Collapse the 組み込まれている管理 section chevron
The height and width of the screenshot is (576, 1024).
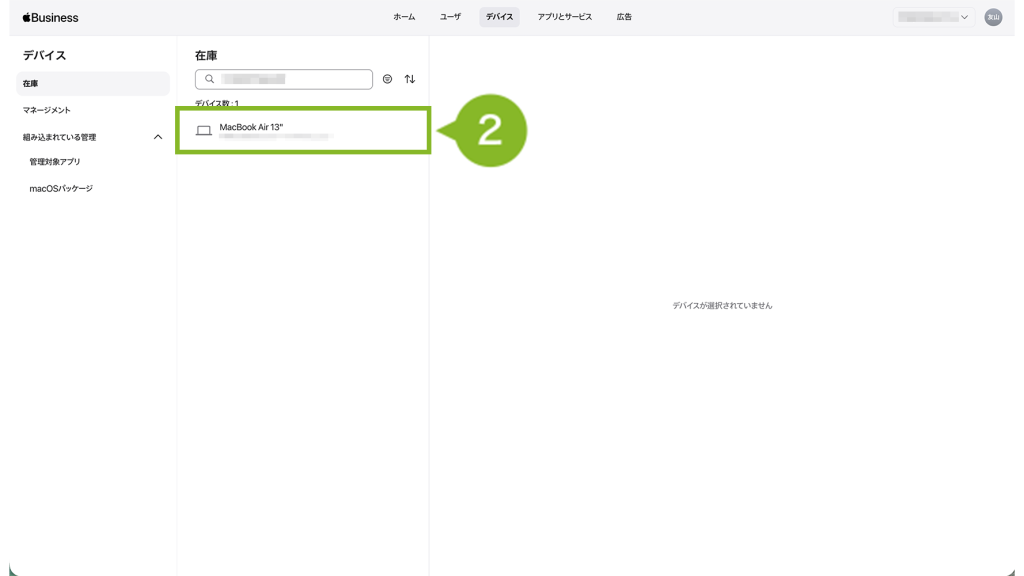click(x=157, y=137)
